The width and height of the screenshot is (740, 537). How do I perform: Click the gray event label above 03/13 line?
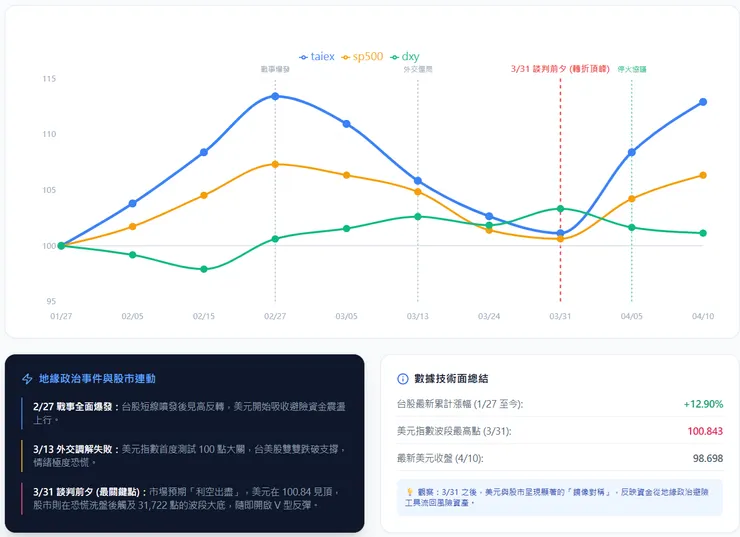click(x=418, y=69)
